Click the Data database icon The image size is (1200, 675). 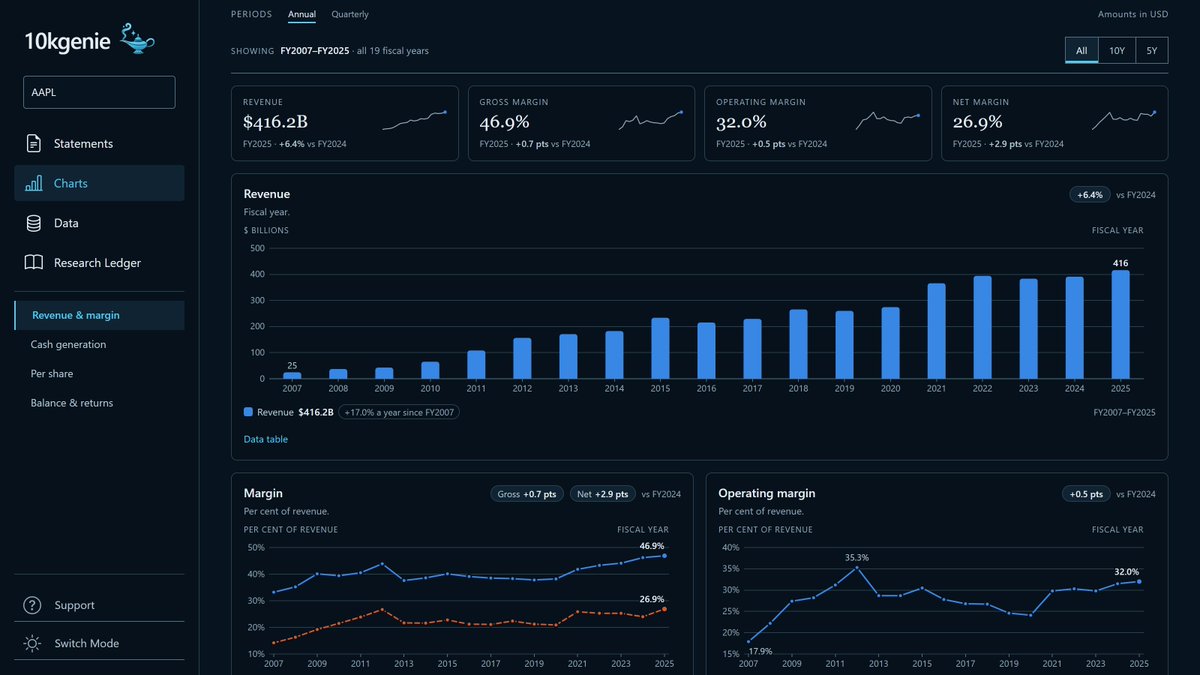point(34,223)
